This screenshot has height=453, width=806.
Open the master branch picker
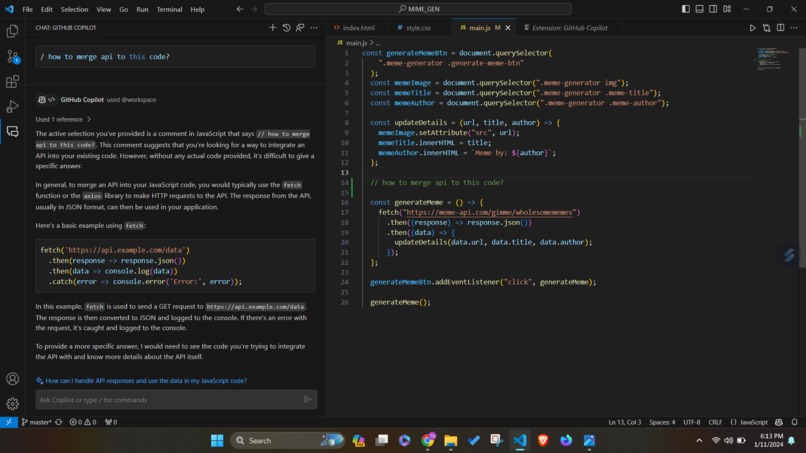[x=36, y=422]
